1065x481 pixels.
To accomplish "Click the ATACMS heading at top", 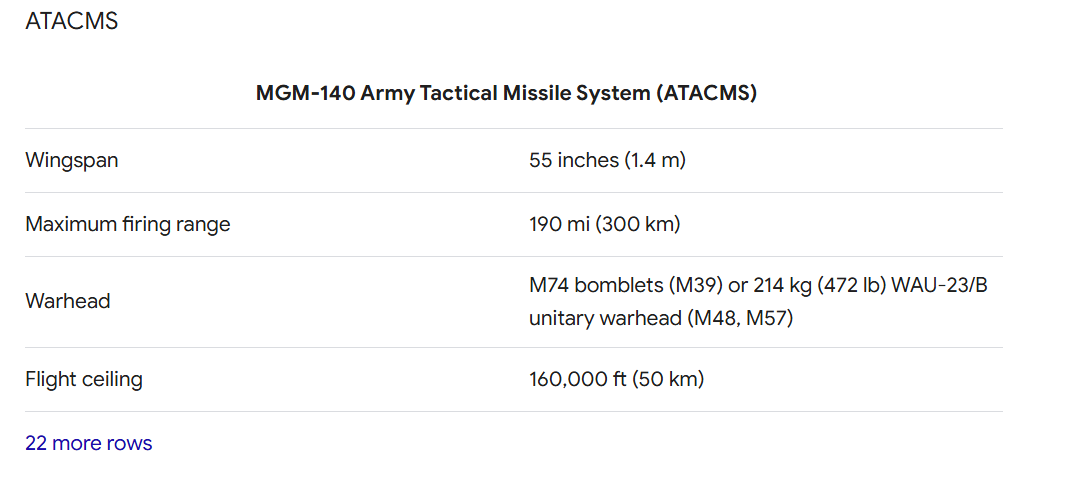I will tap(71, 21).
